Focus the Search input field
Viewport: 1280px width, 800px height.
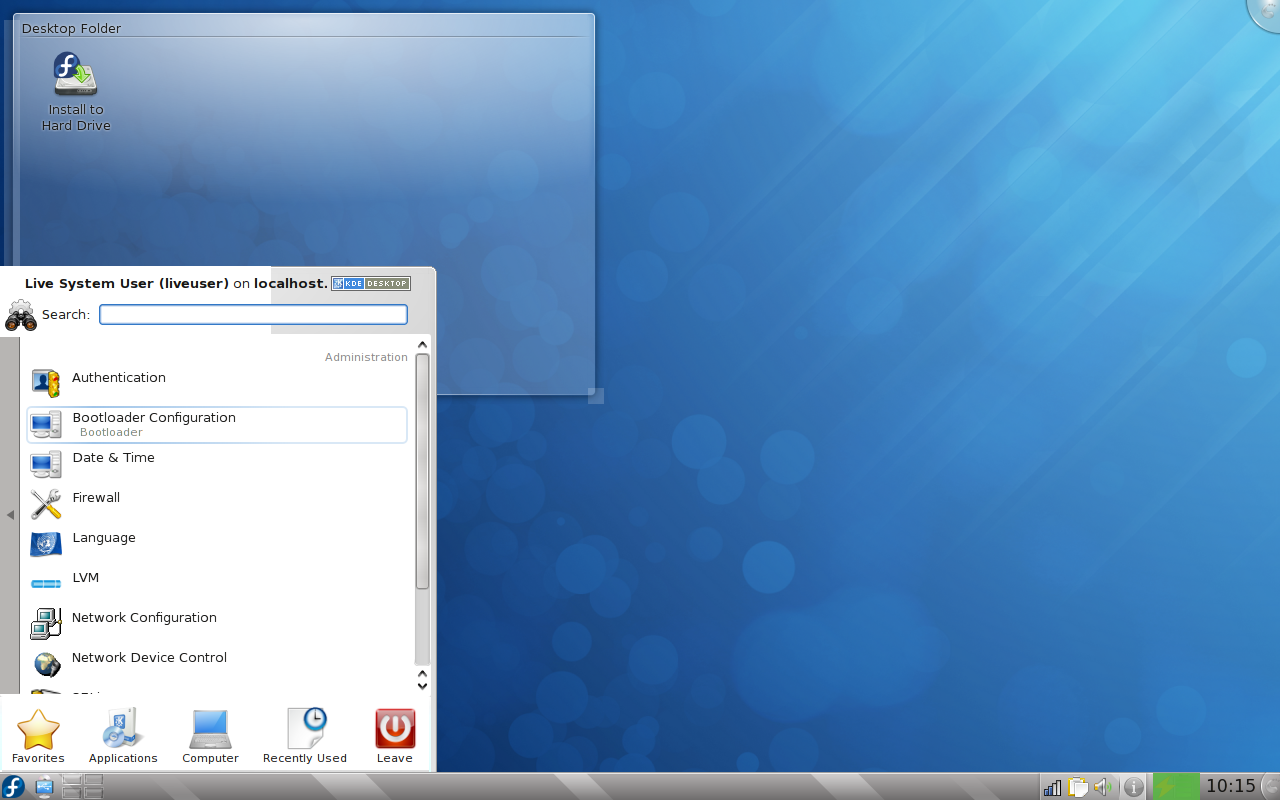point(253,314)
